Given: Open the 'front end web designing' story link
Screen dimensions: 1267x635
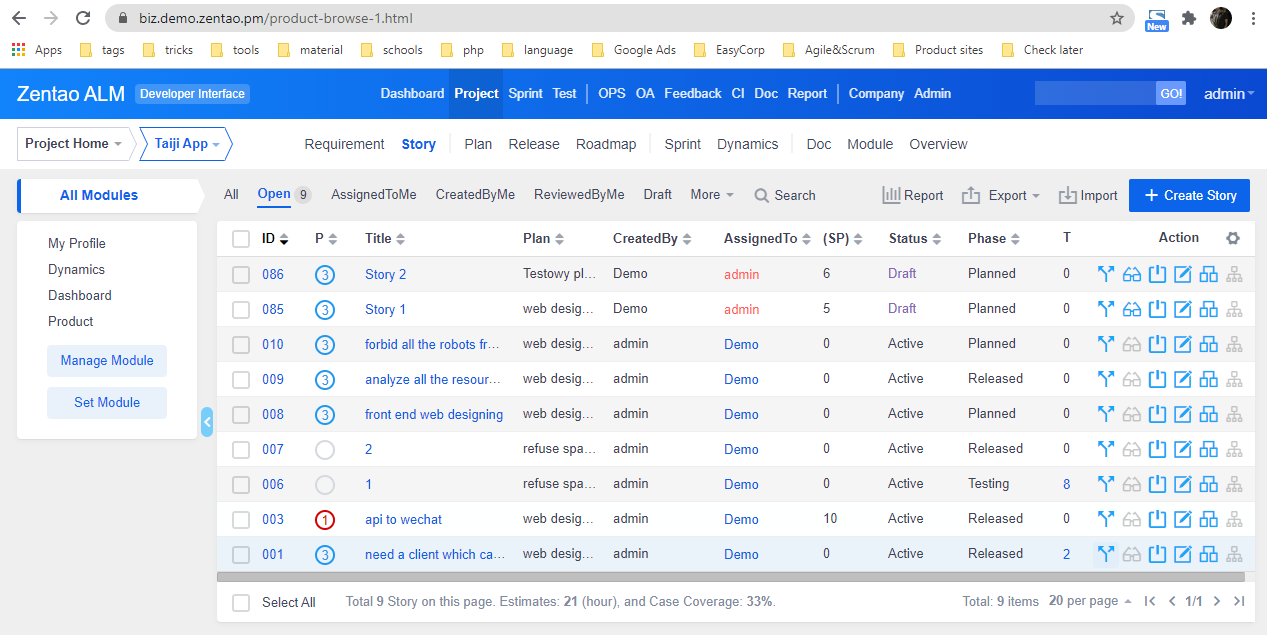Looking at the screenshot, I should [434, 415].
